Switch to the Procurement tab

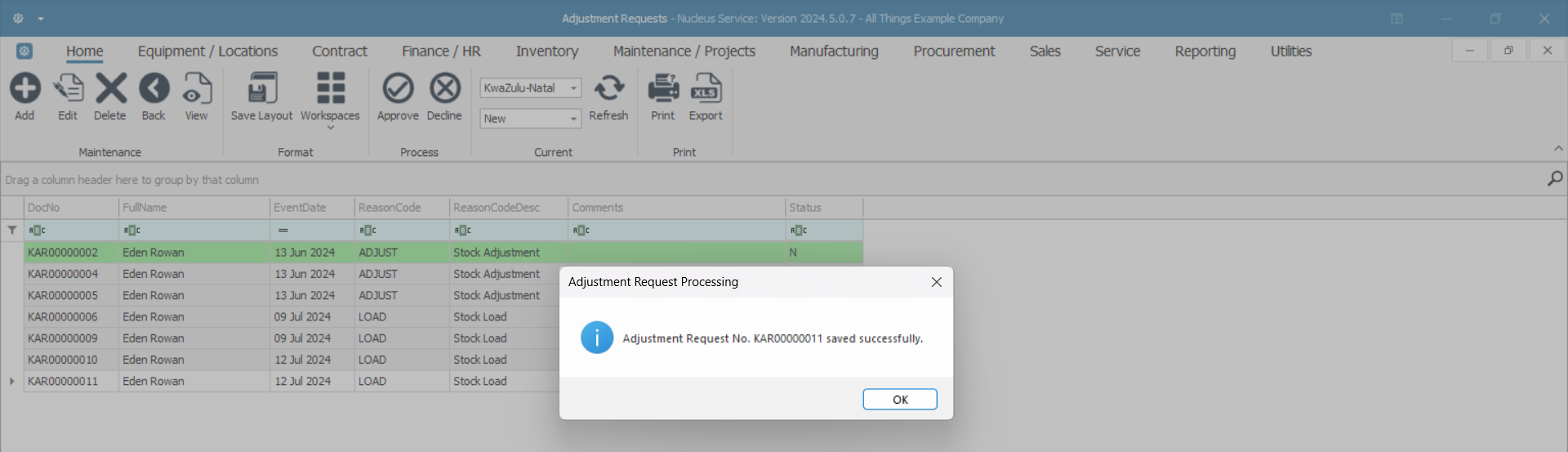954,51
